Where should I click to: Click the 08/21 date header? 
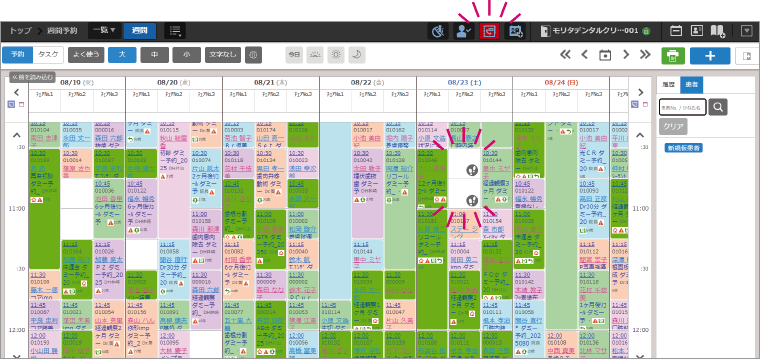pos(270,83)
